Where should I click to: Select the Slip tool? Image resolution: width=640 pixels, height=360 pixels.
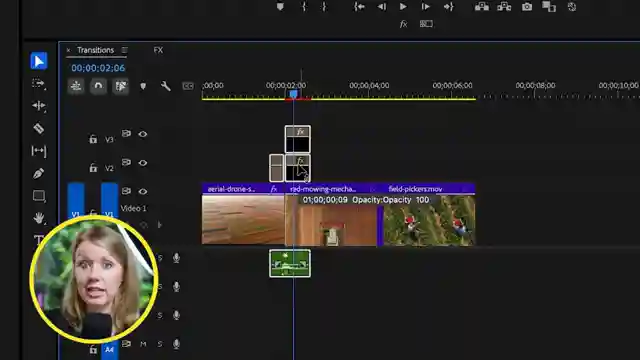[38, 151]
